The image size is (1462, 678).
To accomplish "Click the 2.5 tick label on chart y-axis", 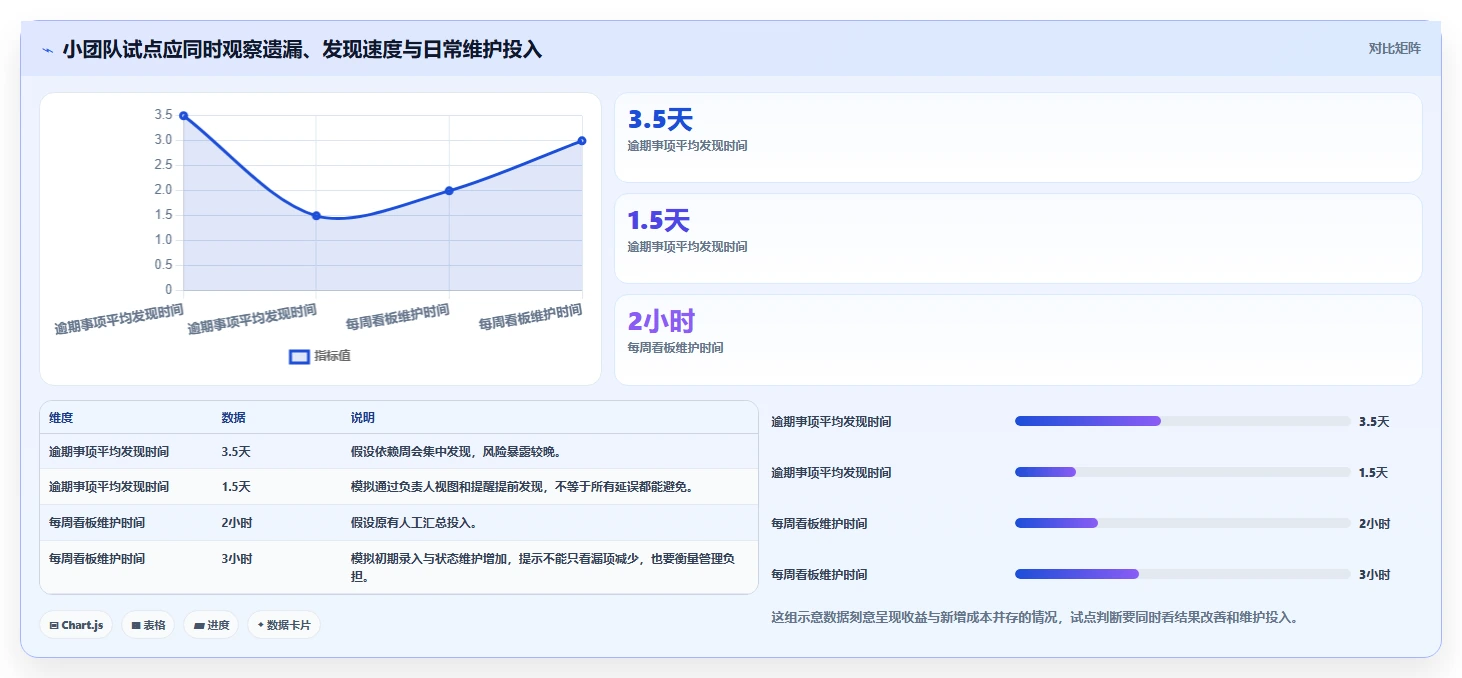I will (163, 165).
